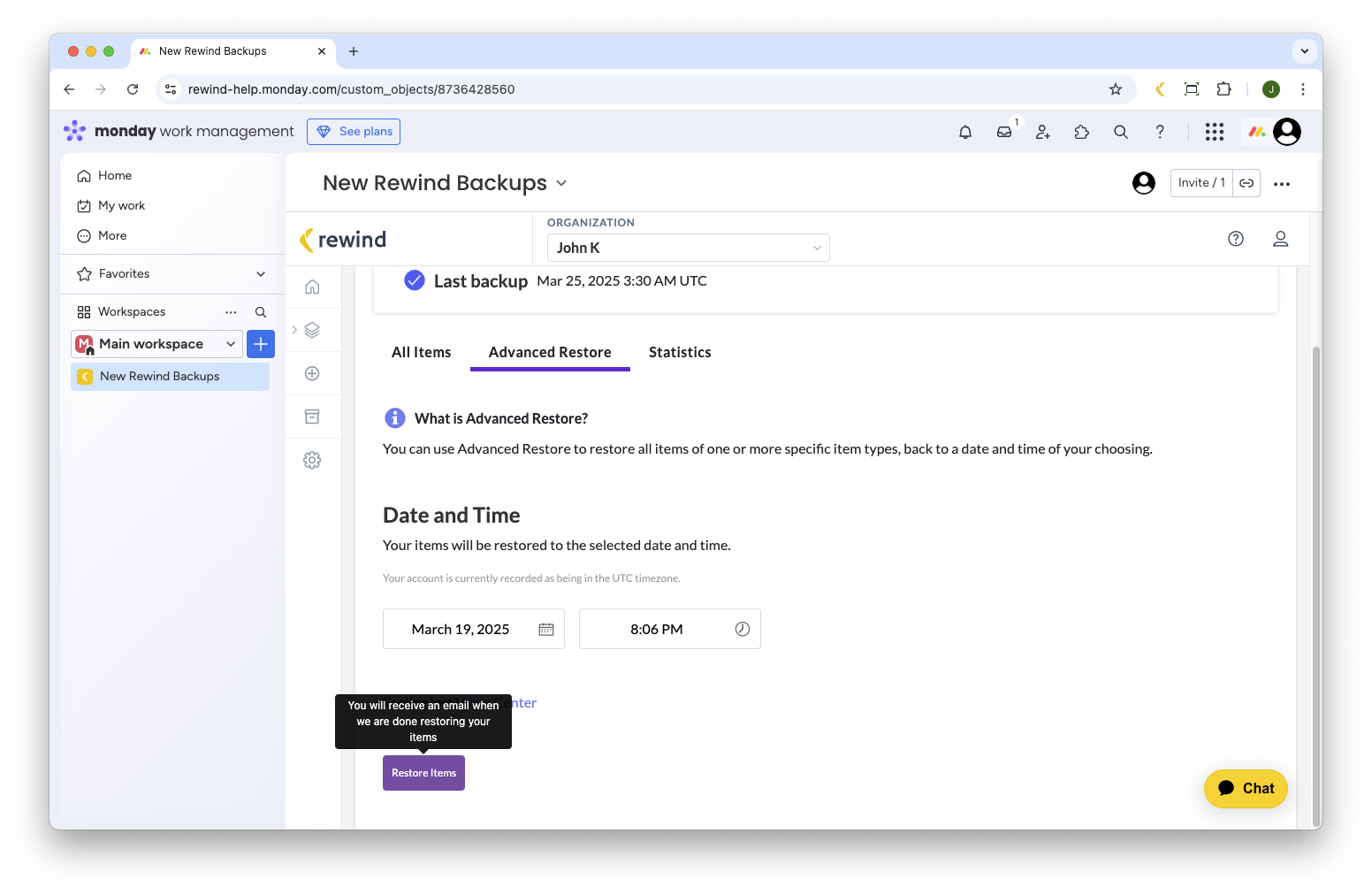Open the Rewind settings gear
The height and width of the screenshot is (895, 1372).
(312, 460)
